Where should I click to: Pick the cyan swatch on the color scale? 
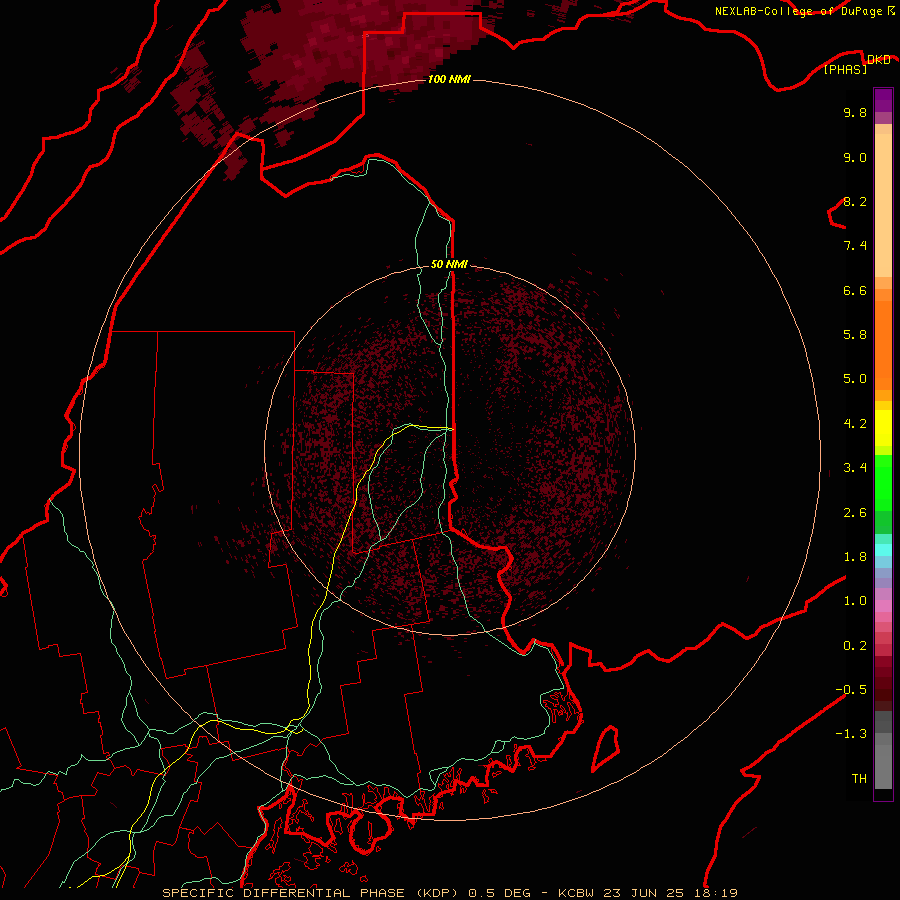click(883, 550)
